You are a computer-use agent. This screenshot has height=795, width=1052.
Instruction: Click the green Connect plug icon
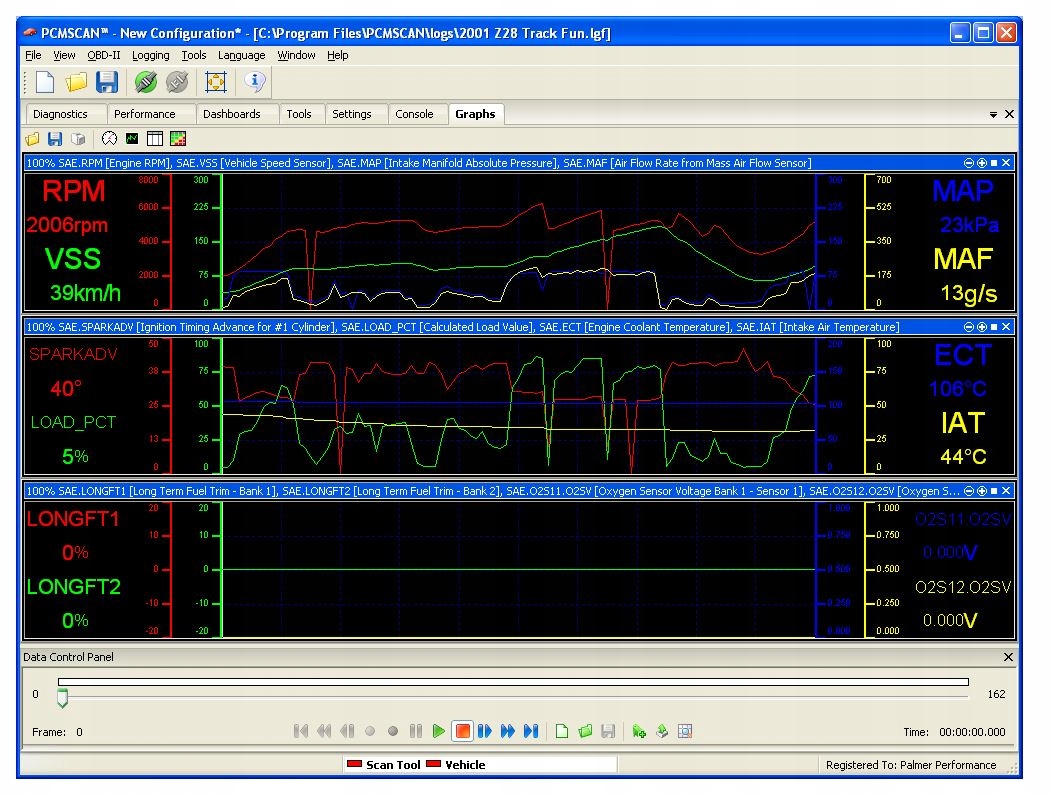145,82
